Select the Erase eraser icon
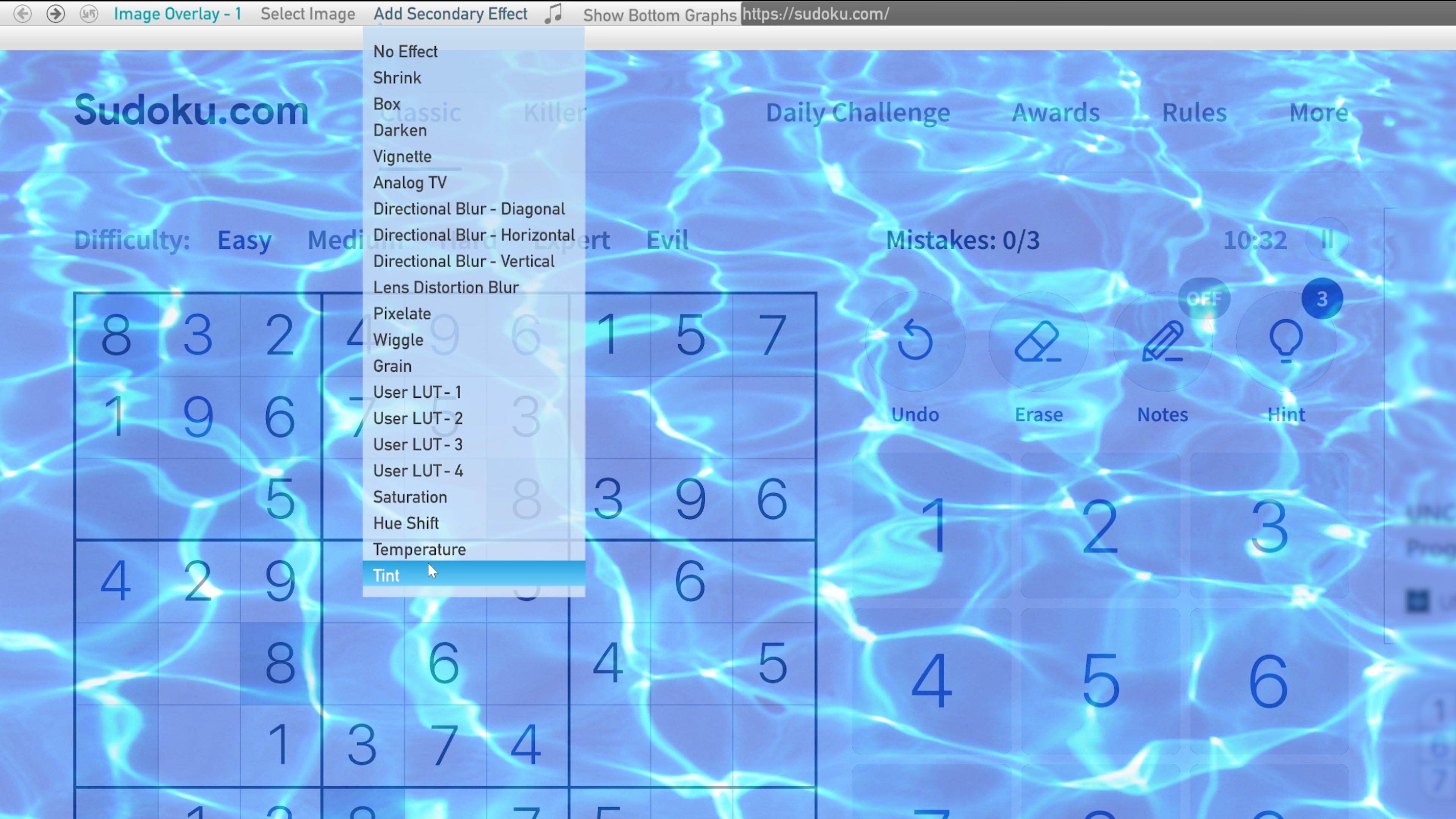The width and height of the screenshot is (1456, 819). 1038,340
